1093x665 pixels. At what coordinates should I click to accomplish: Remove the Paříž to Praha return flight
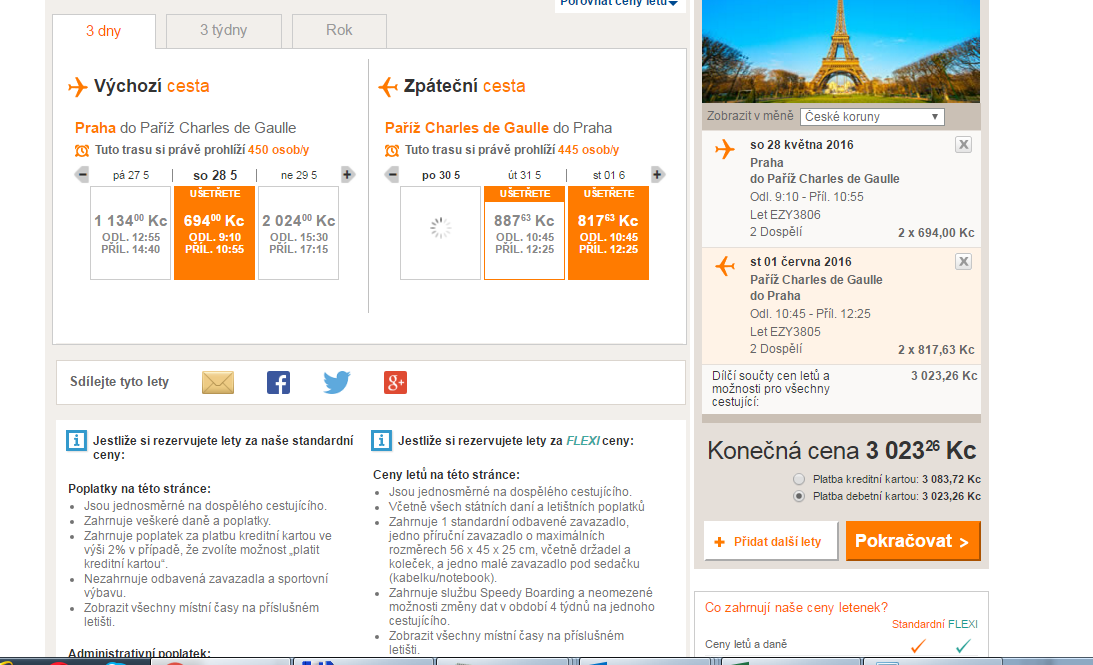tap(962, 262)
